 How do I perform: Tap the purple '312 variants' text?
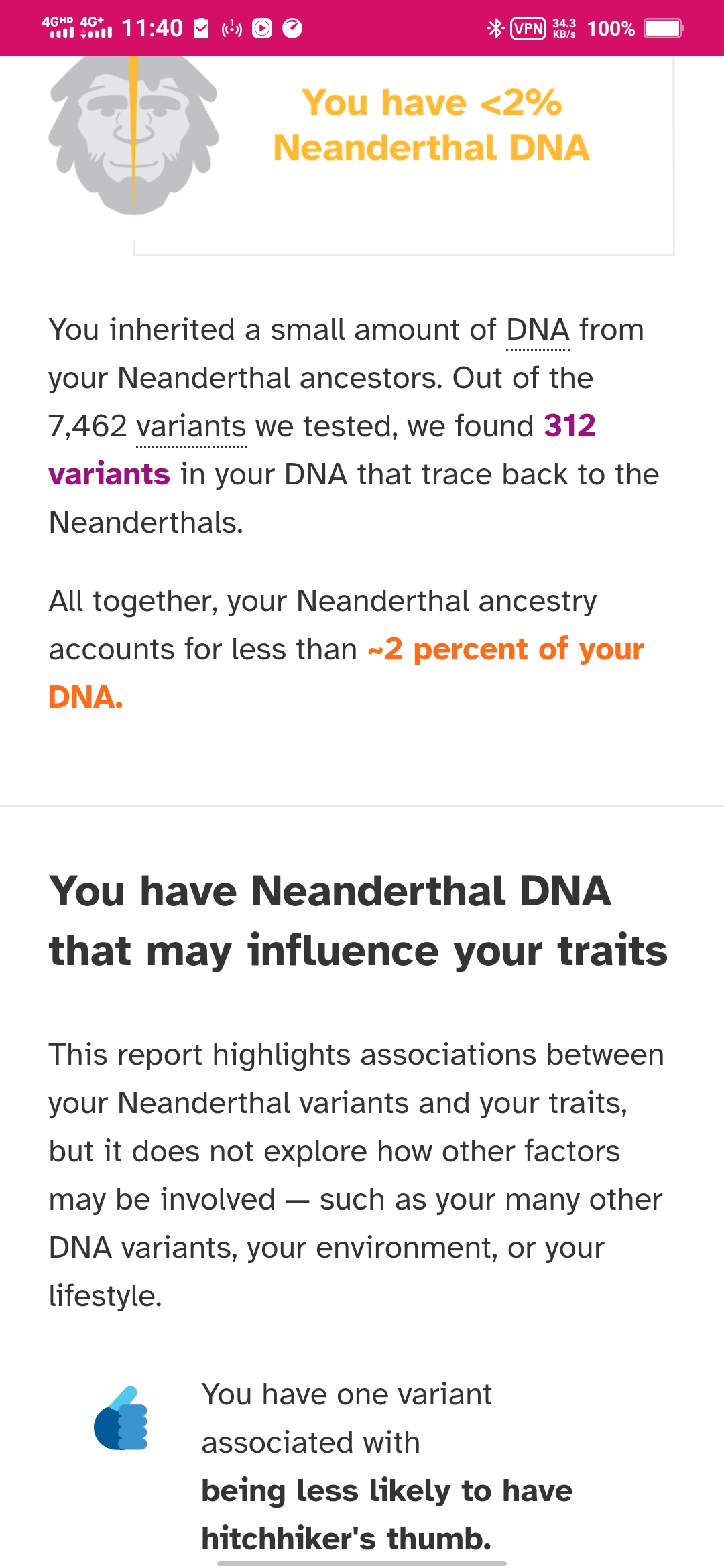tap(322, 450)
